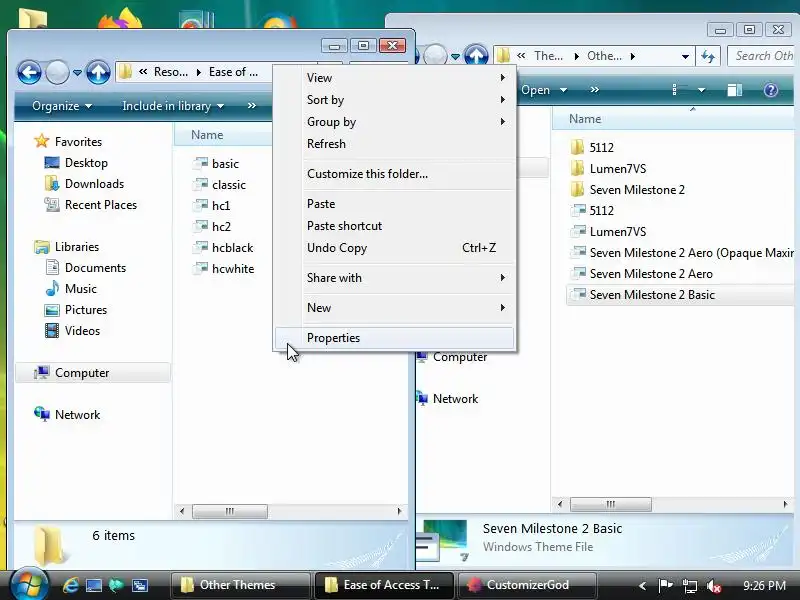Click the horizontal scrollbar thumb in Other Themes window
The image size is (800, 600).
(x=610, y=504)
